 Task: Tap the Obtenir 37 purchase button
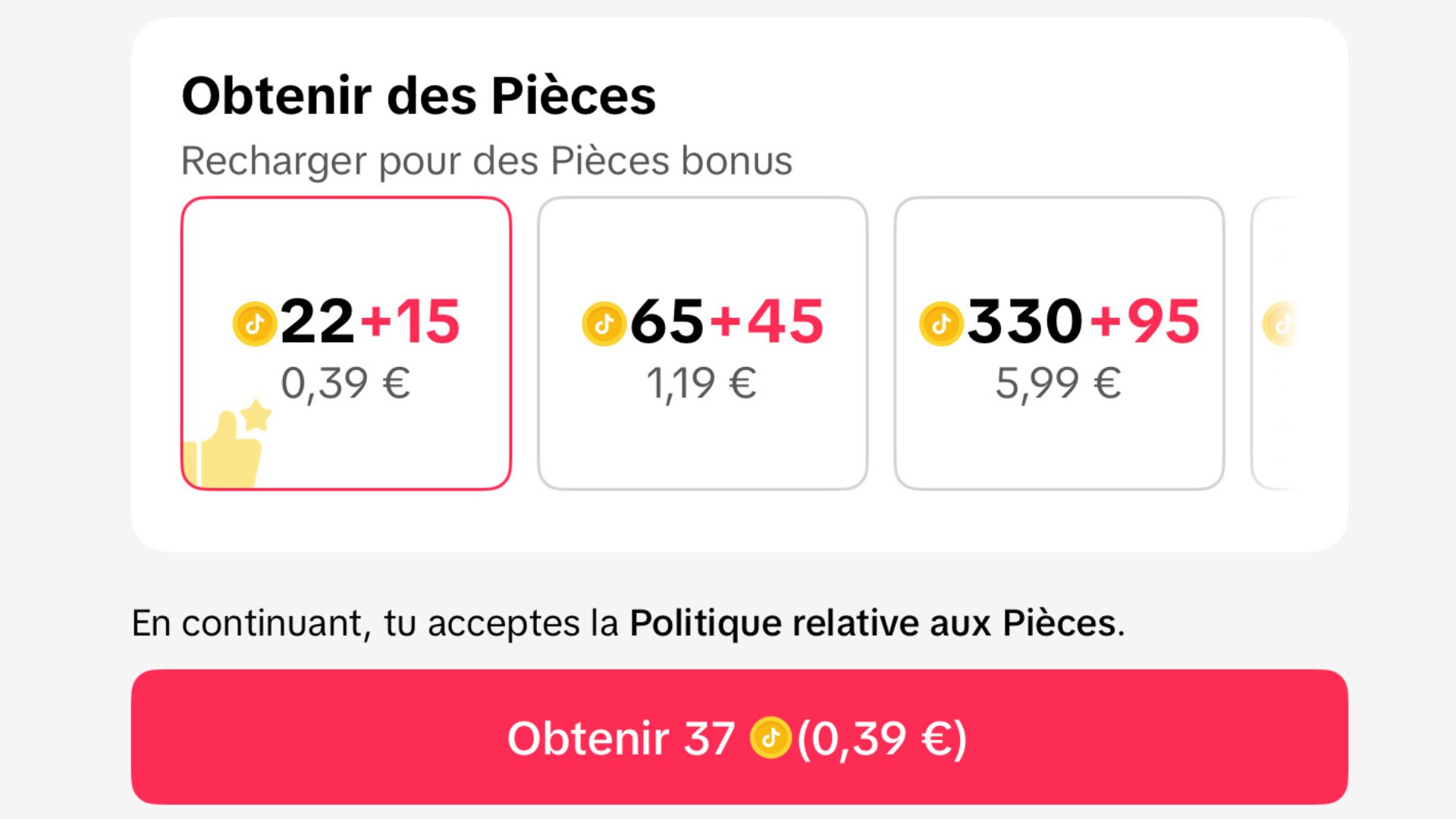click(739, 737)
